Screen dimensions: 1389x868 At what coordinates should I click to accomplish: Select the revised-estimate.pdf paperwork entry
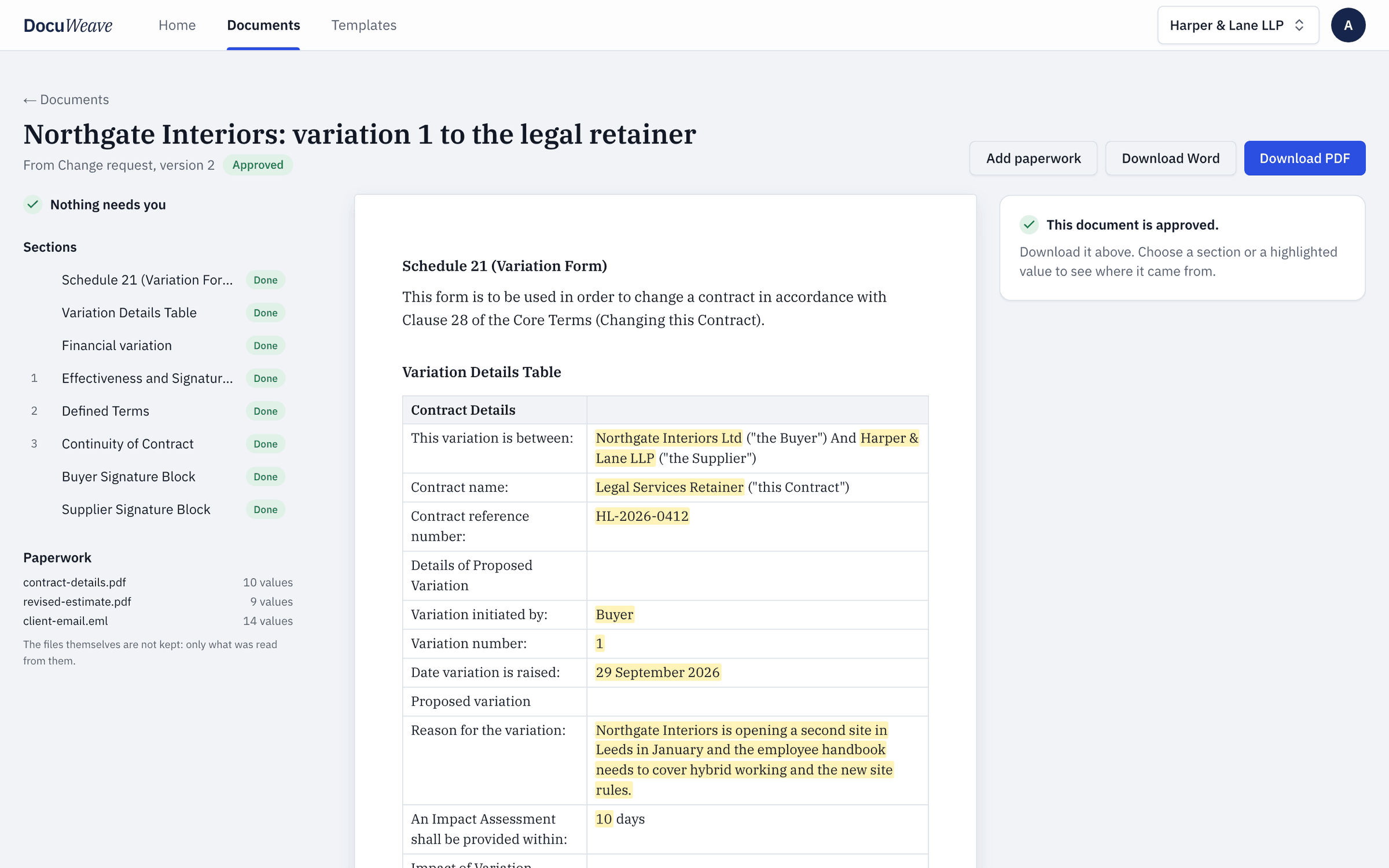pos(158,601)
